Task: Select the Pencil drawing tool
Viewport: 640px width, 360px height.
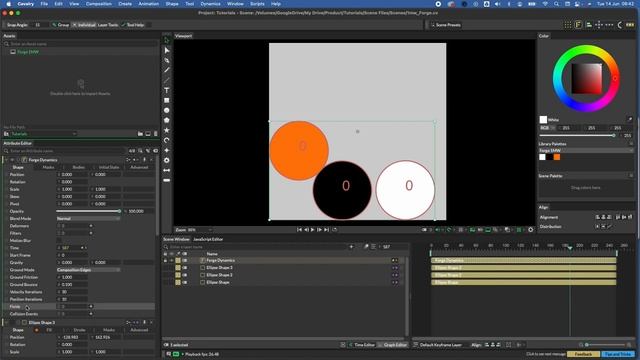Action: coord(167,70)
